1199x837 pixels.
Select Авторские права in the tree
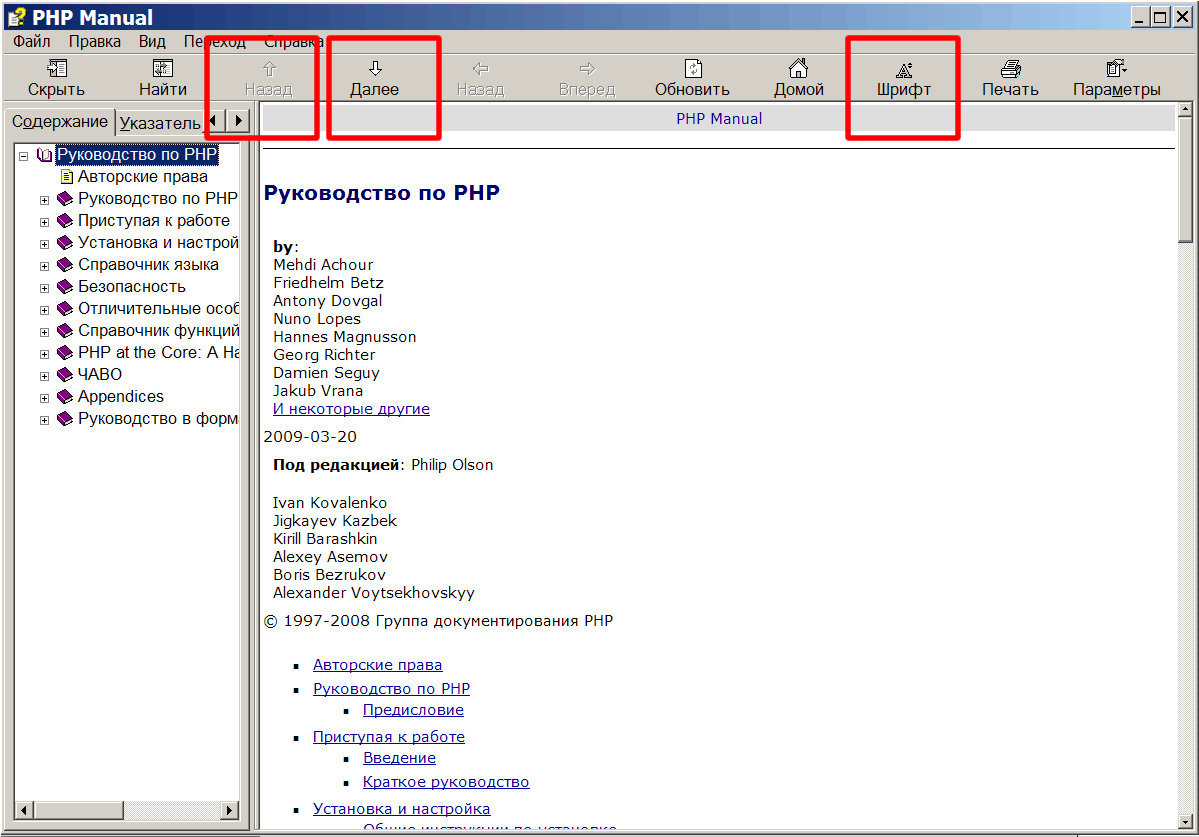143,177
